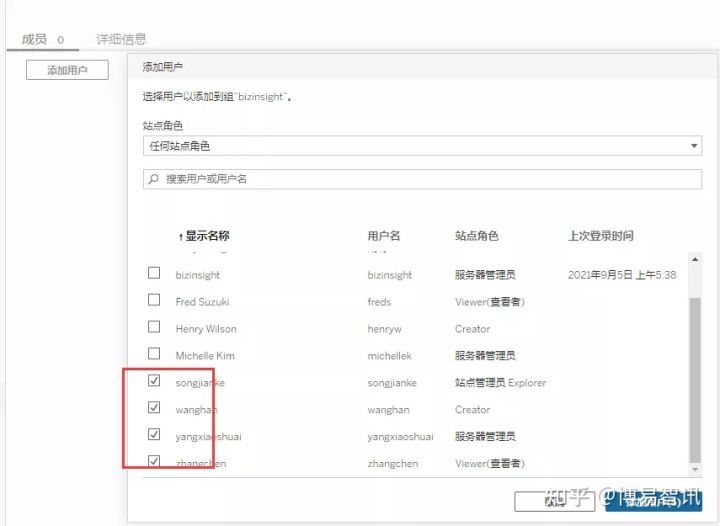Image resolution: width=720 pixels, height=526 pixels.
Task: Uncheck the yangxiaoshuai checkbox
Action: (x=154, y=434)
